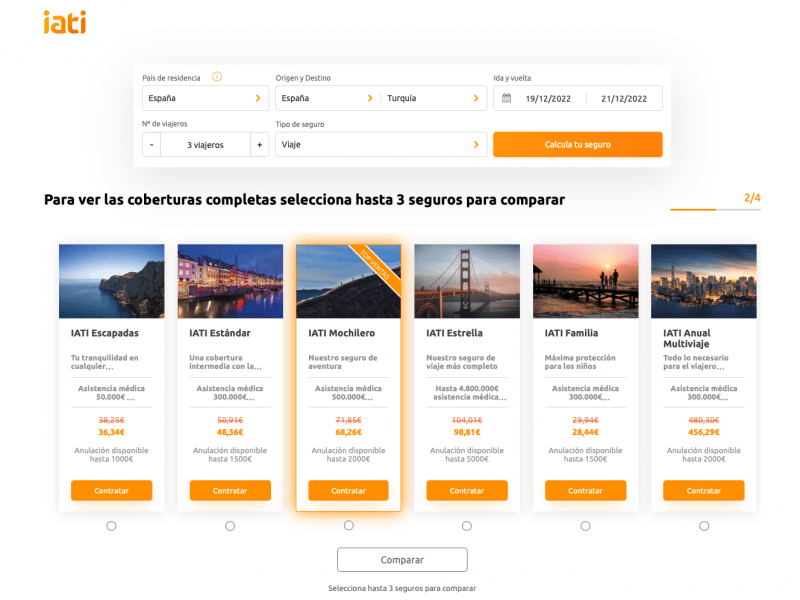Contratar the IATI Estándar insurance
800x600 pixels.
tap(230, 490)
